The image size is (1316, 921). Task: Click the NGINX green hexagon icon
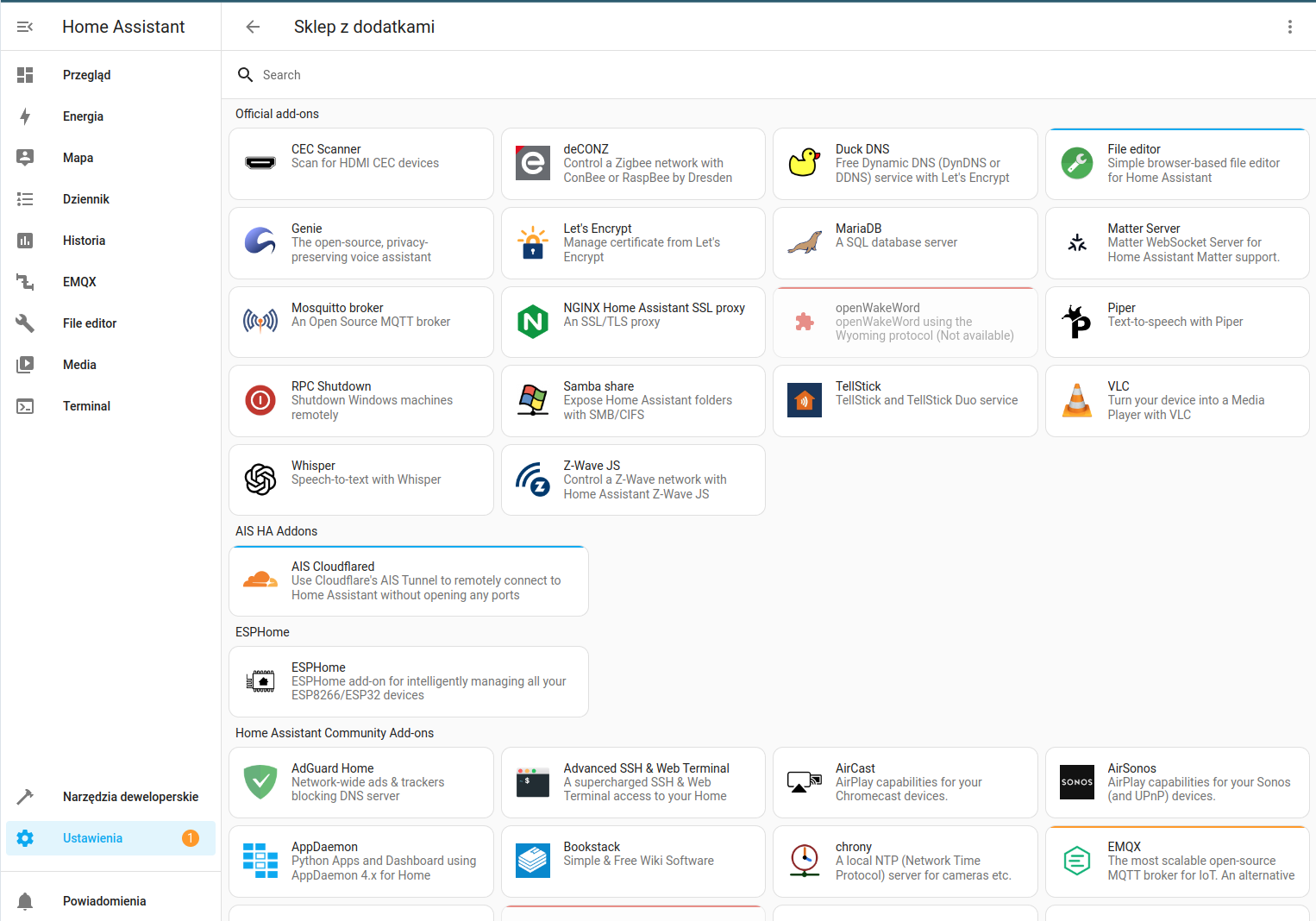coord(533,322)
